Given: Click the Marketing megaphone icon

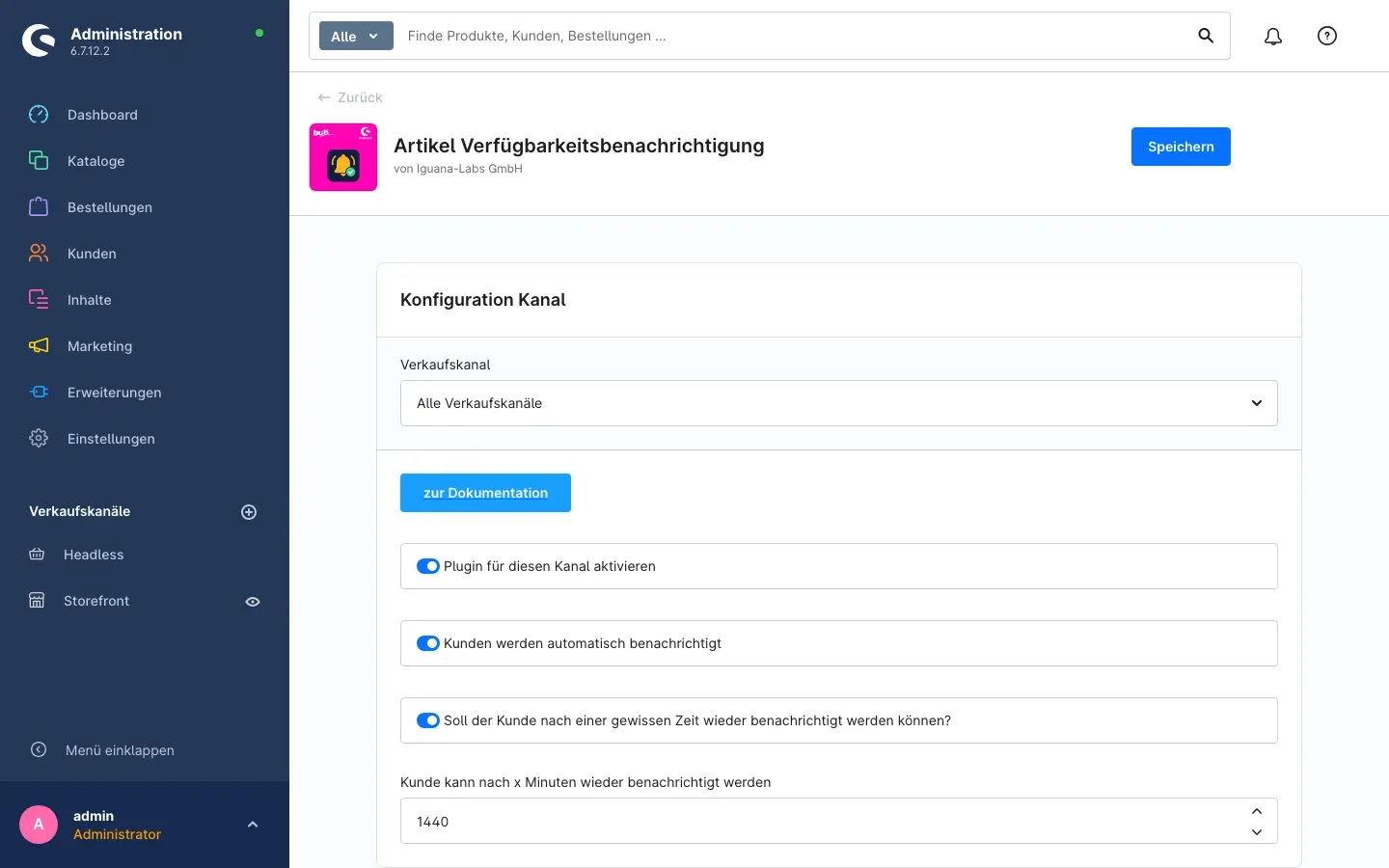Looking at the screenshot, I should (x=39, y=346).
